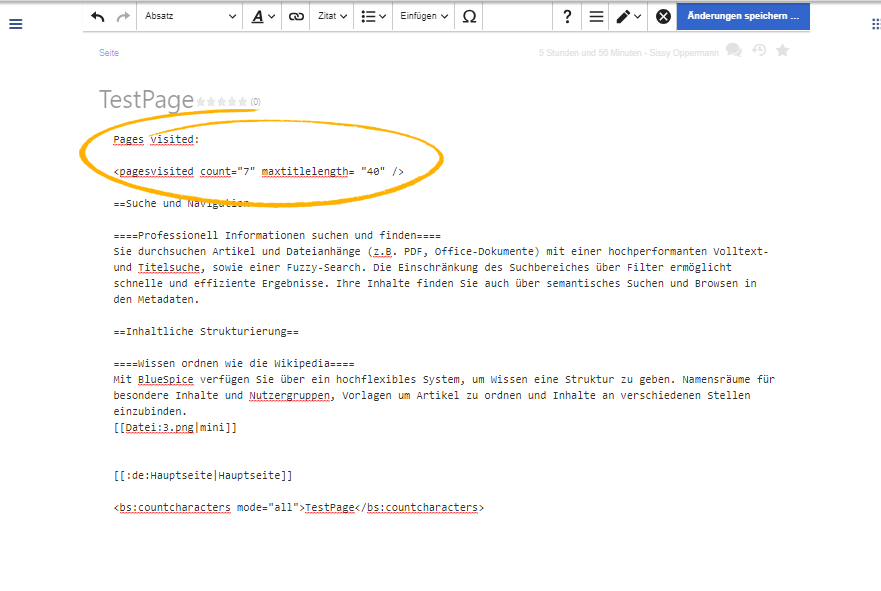Screen dimensions: 881x591
Task: Click the word Nutzergruppen in text
Action: pyautogui.click(x=289, y=395)
